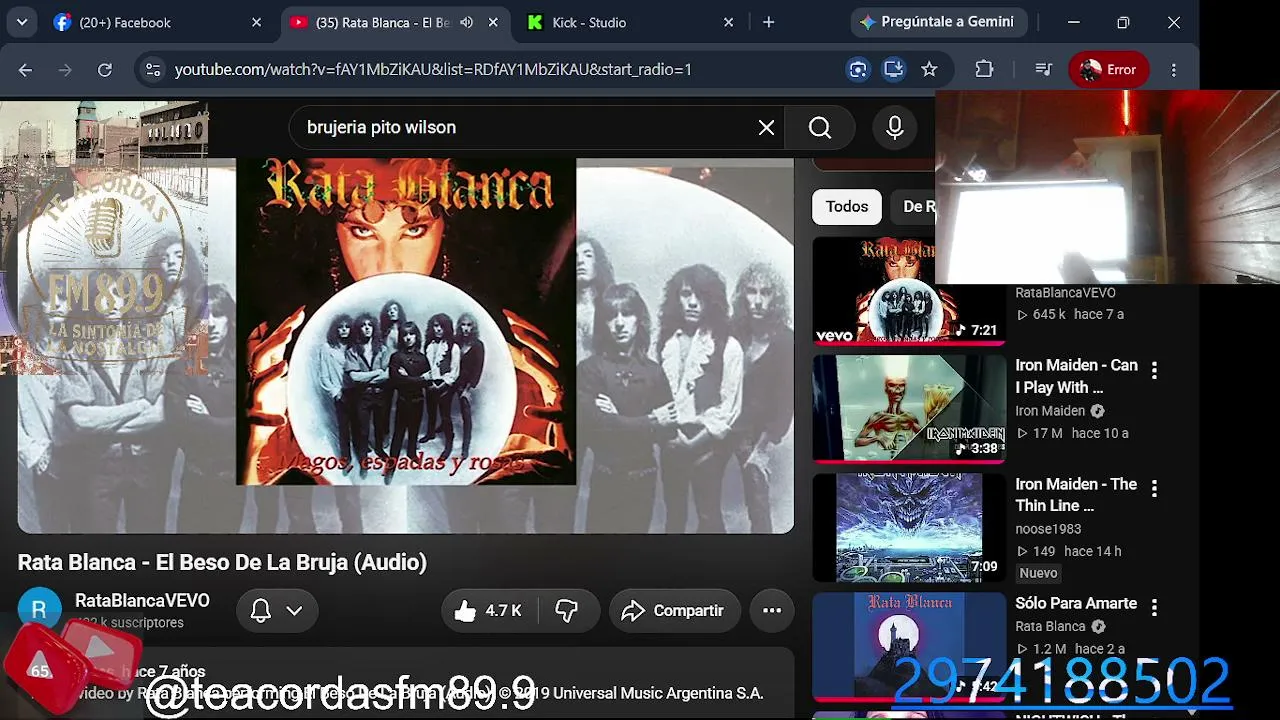Expand the subscription notification dropdown arrow

(294, 610)
